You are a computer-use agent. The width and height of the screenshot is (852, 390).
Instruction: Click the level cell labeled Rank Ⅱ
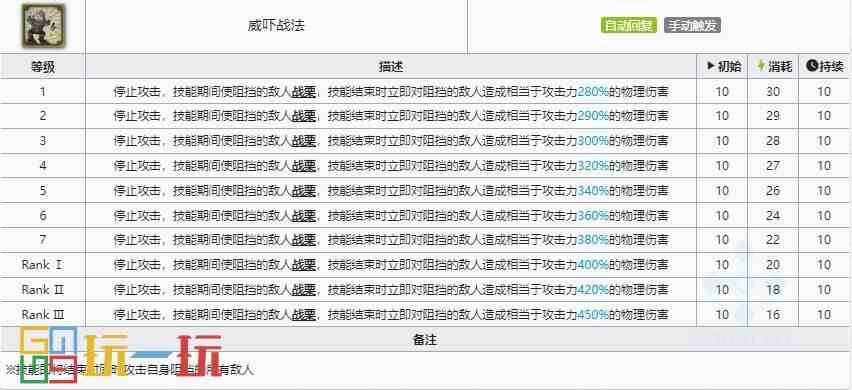(43, 290)
